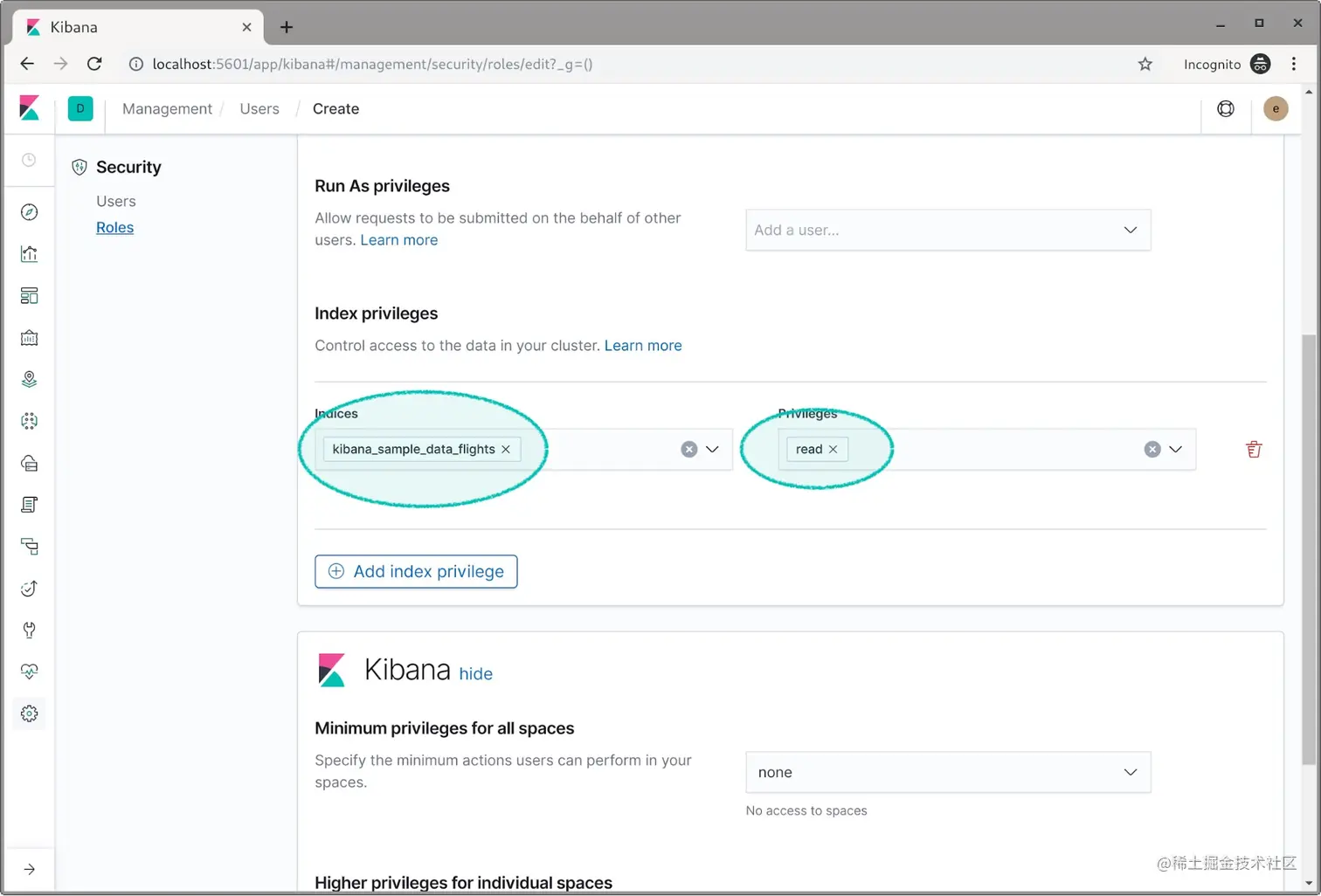Go to Users breadcrumb
Screen dimensions: 1321x896
(x=259, y=108)
